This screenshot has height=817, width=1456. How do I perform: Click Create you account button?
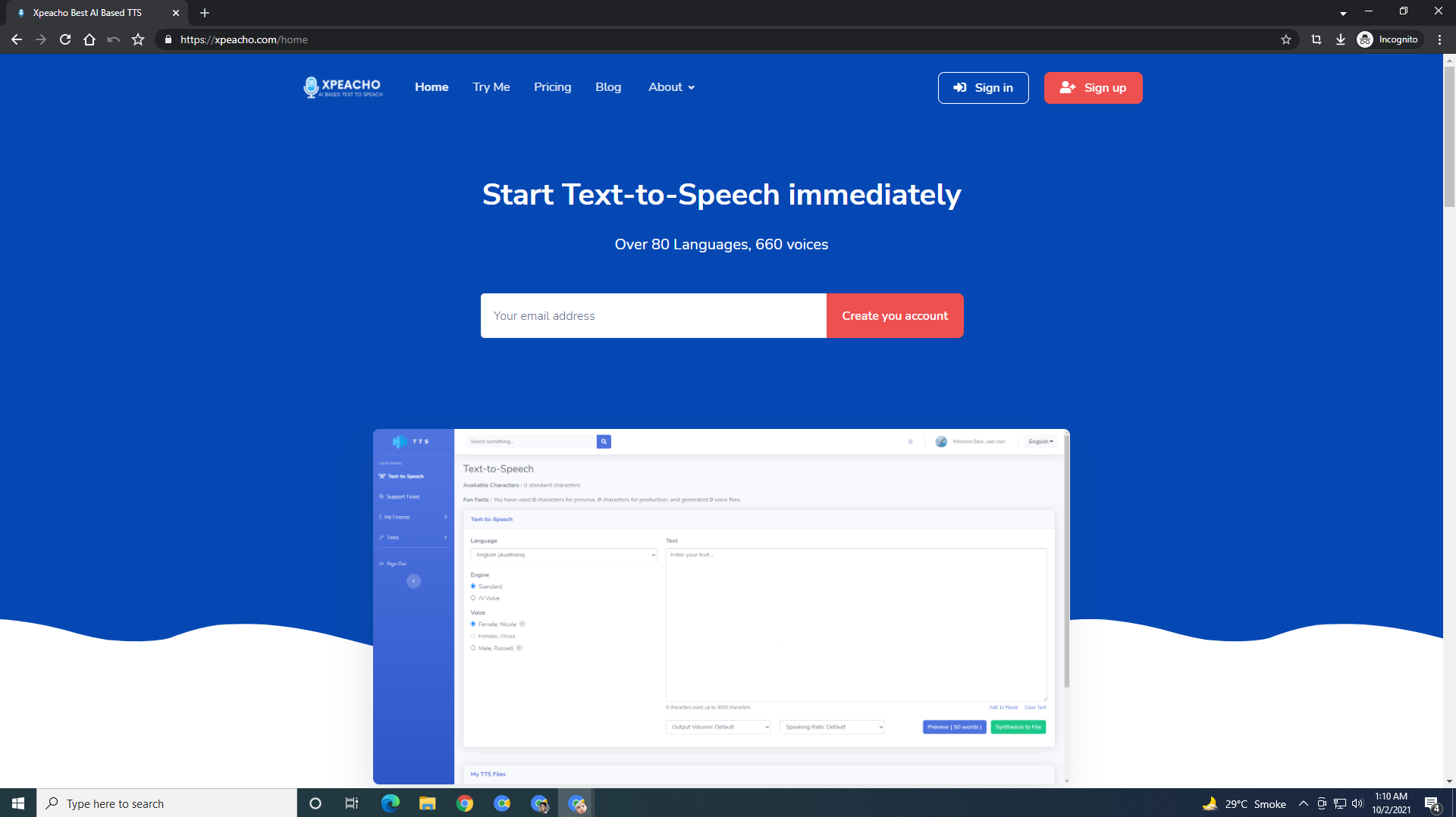point(895,315)
